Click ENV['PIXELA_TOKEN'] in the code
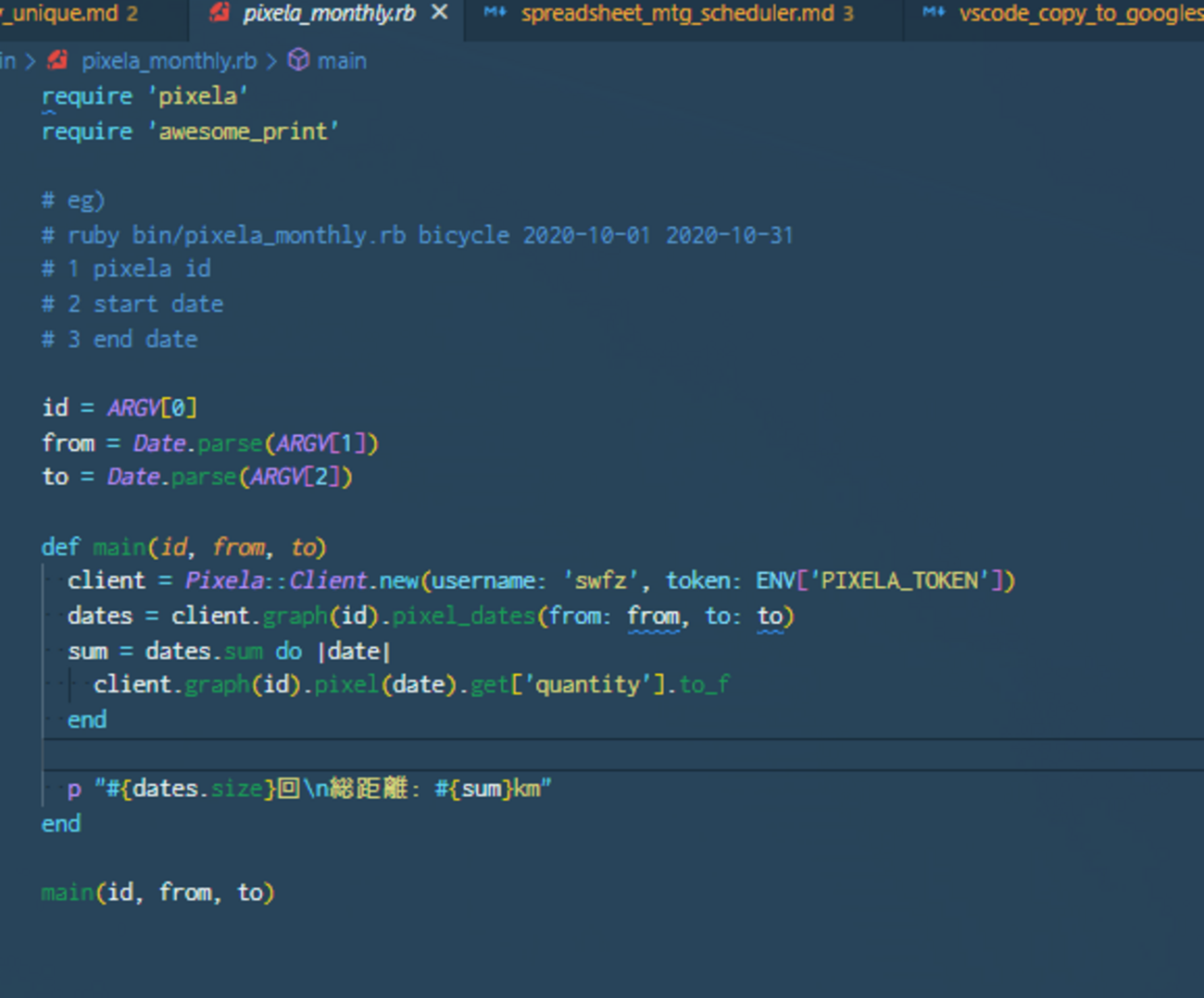 (x=880, y=581)
